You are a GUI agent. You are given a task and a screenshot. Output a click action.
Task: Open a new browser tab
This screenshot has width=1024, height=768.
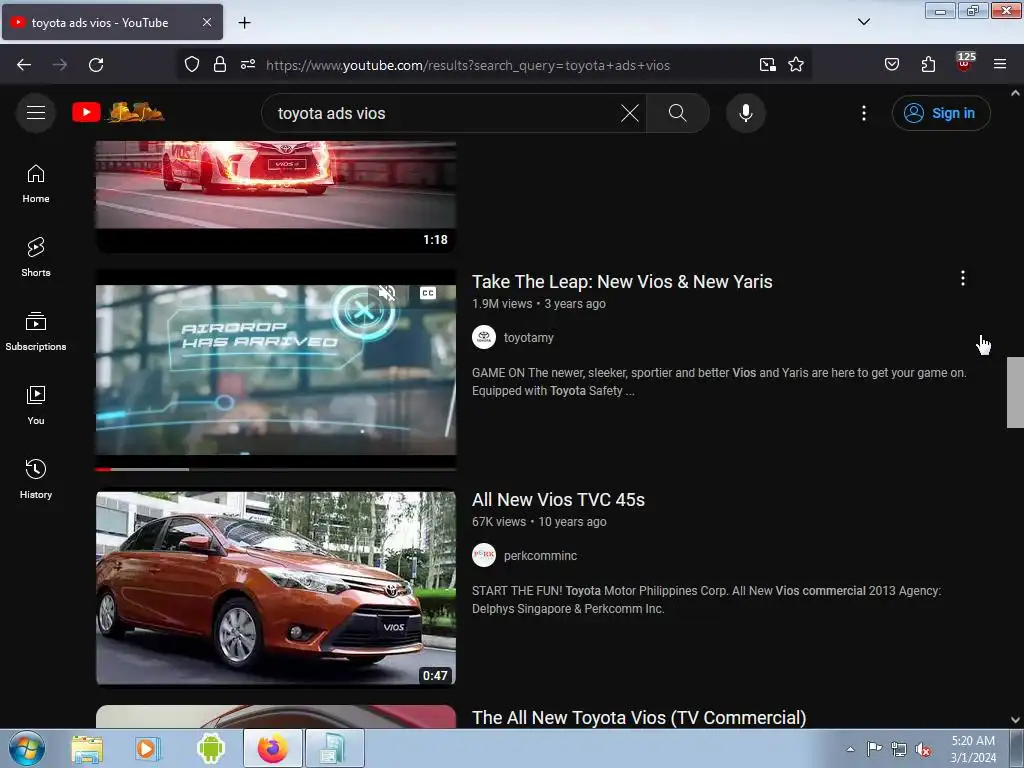(244, 22)
